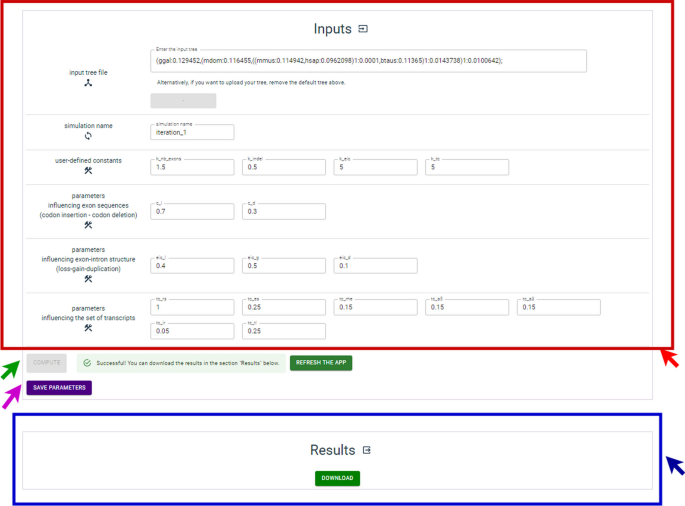Click the k_tc constant field
685x506 pixels.
[x=467, y=167]
